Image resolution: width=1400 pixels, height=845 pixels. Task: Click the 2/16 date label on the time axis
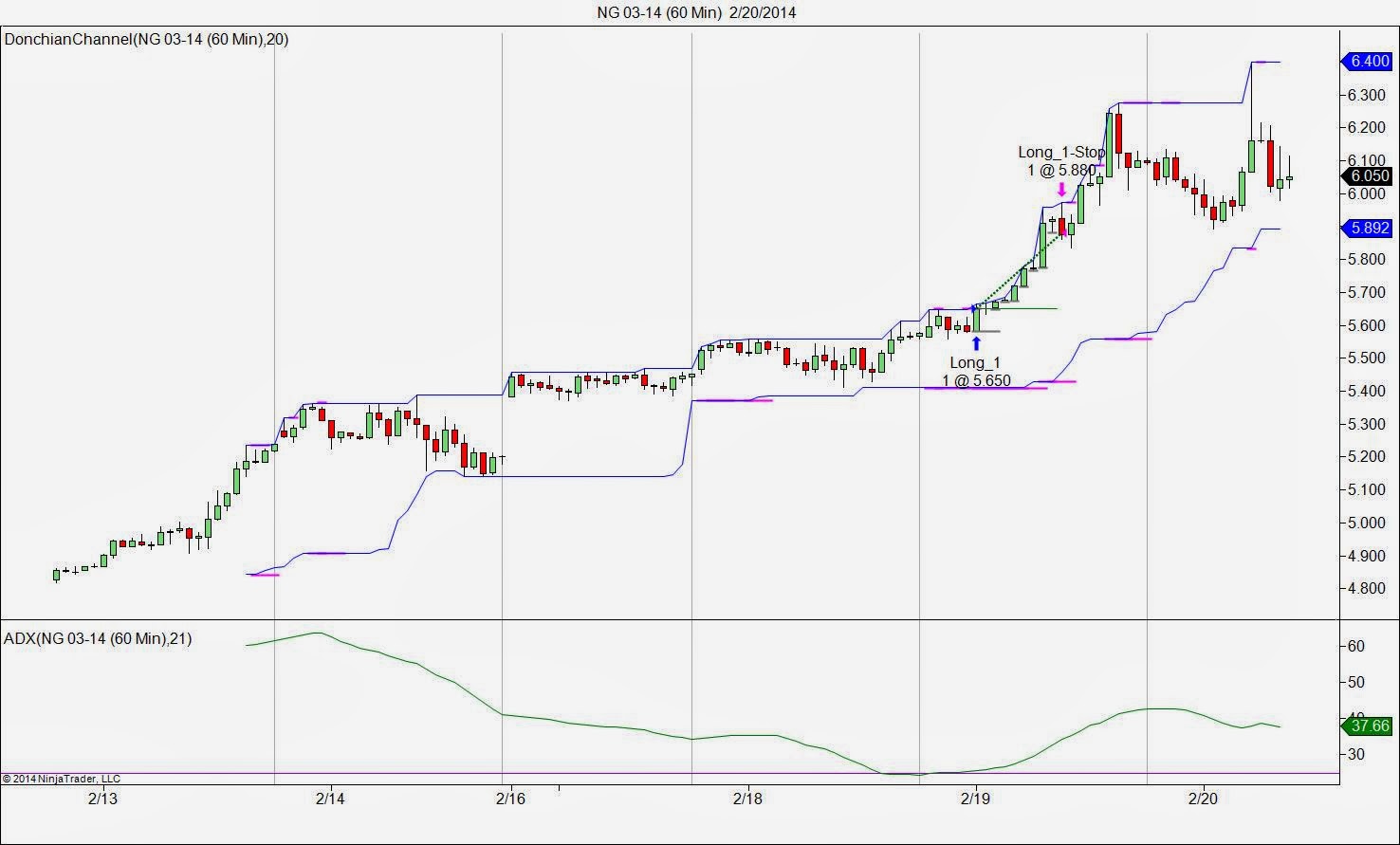click(510, 799)
